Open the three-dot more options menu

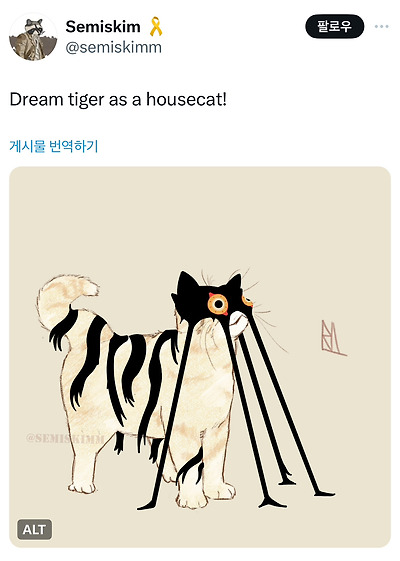click(x=381, y=26)
